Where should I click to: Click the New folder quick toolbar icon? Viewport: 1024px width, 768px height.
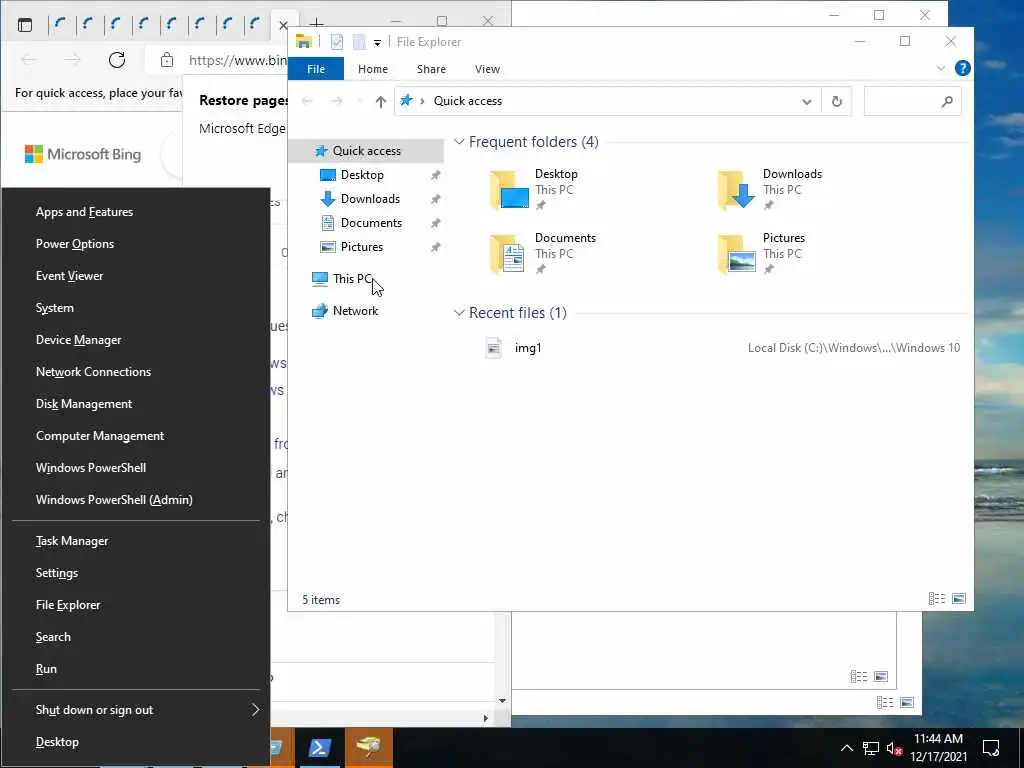click(x=359, y=42)
